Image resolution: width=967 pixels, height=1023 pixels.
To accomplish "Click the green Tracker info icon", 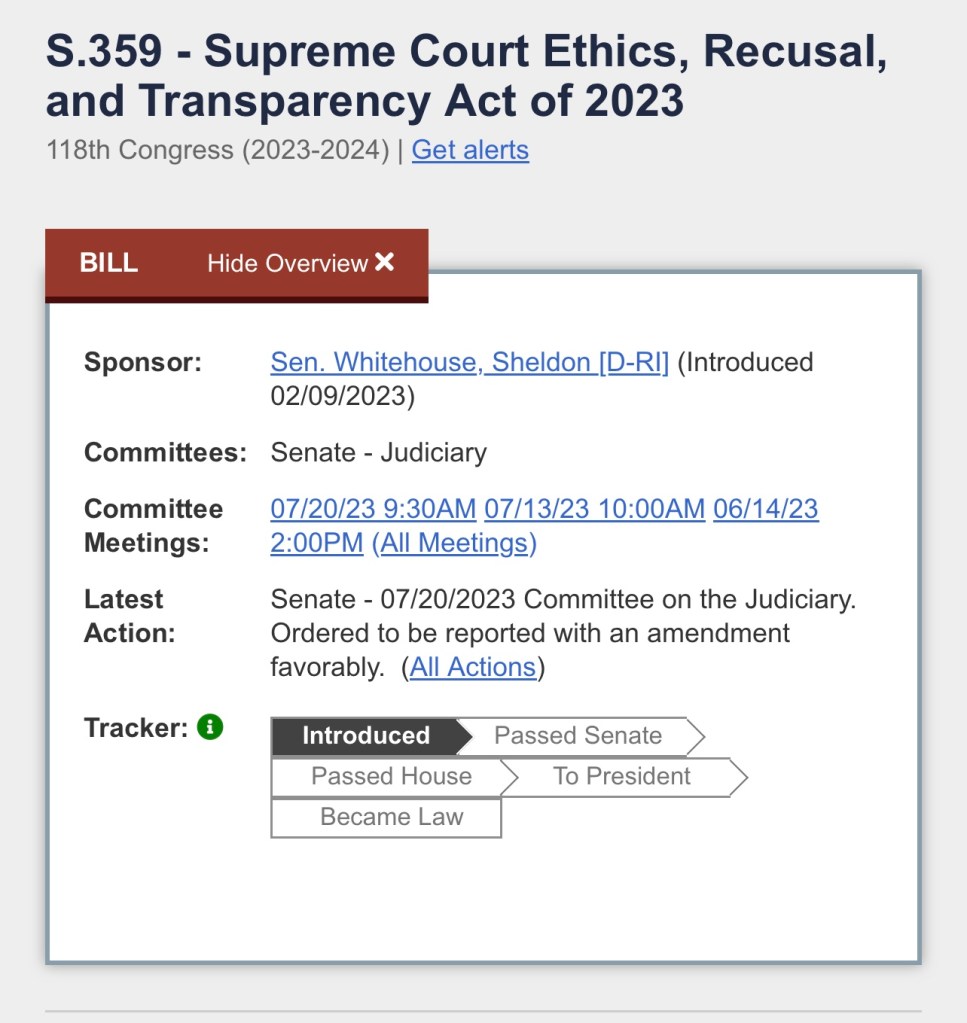I will coord(209,728).
